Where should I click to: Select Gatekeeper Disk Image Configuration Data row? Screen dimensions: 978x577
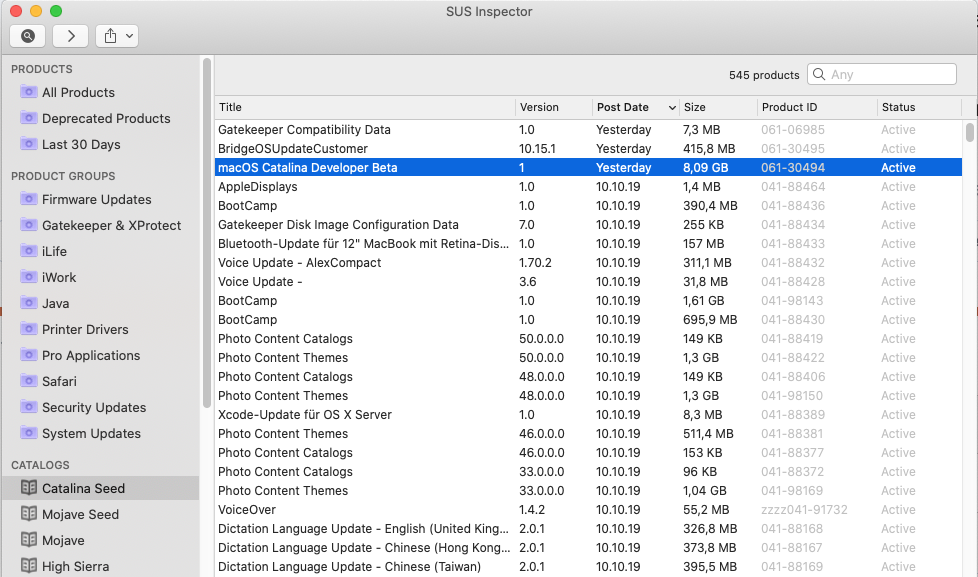tap(588, 225)
